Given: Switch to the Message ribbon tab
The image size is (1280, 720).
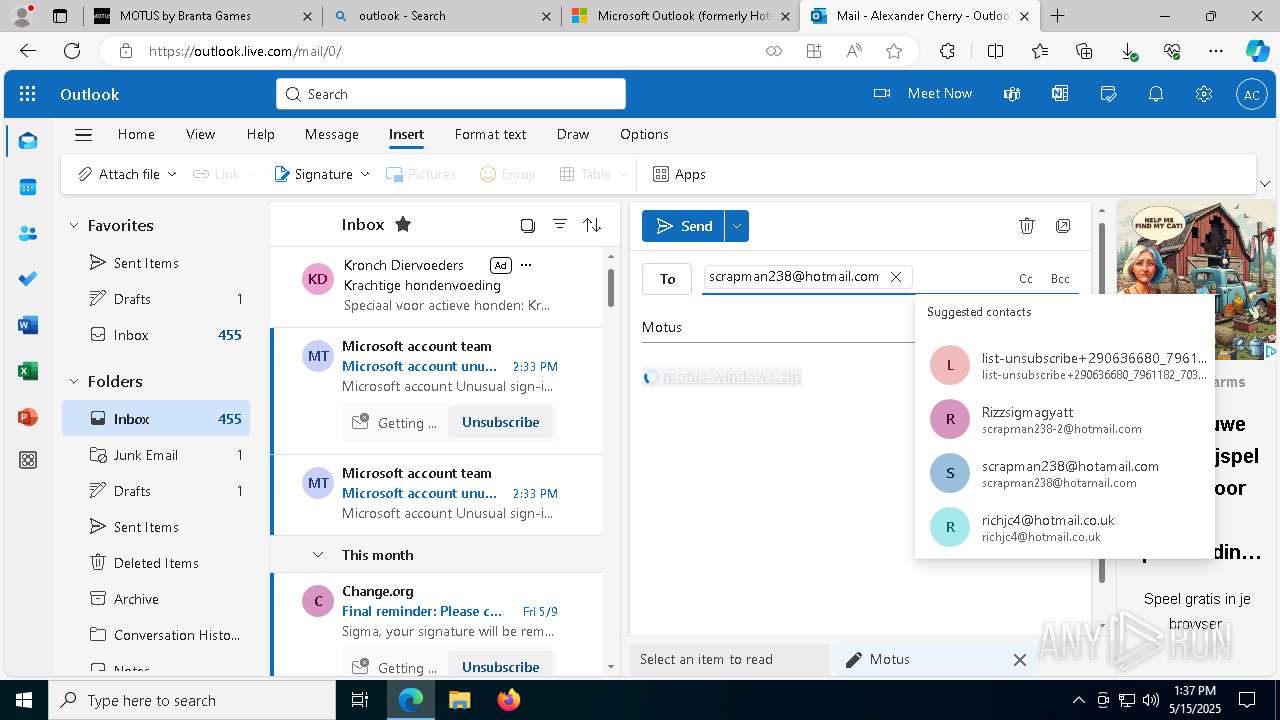Looking at the screenshot, I should (x=332, y=134).
